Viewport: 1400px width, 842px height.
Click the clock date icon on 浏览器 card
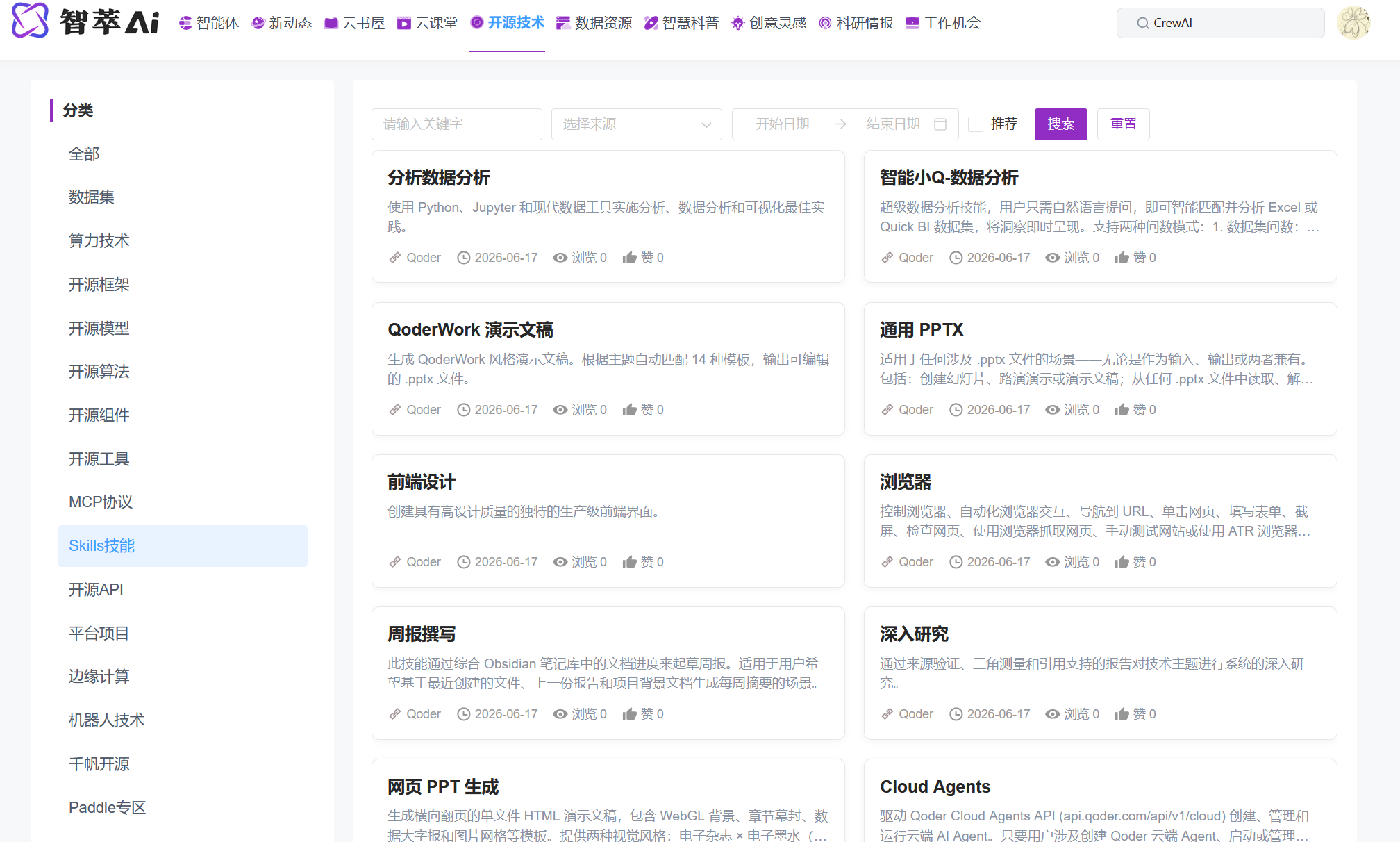tap(956, 562)
